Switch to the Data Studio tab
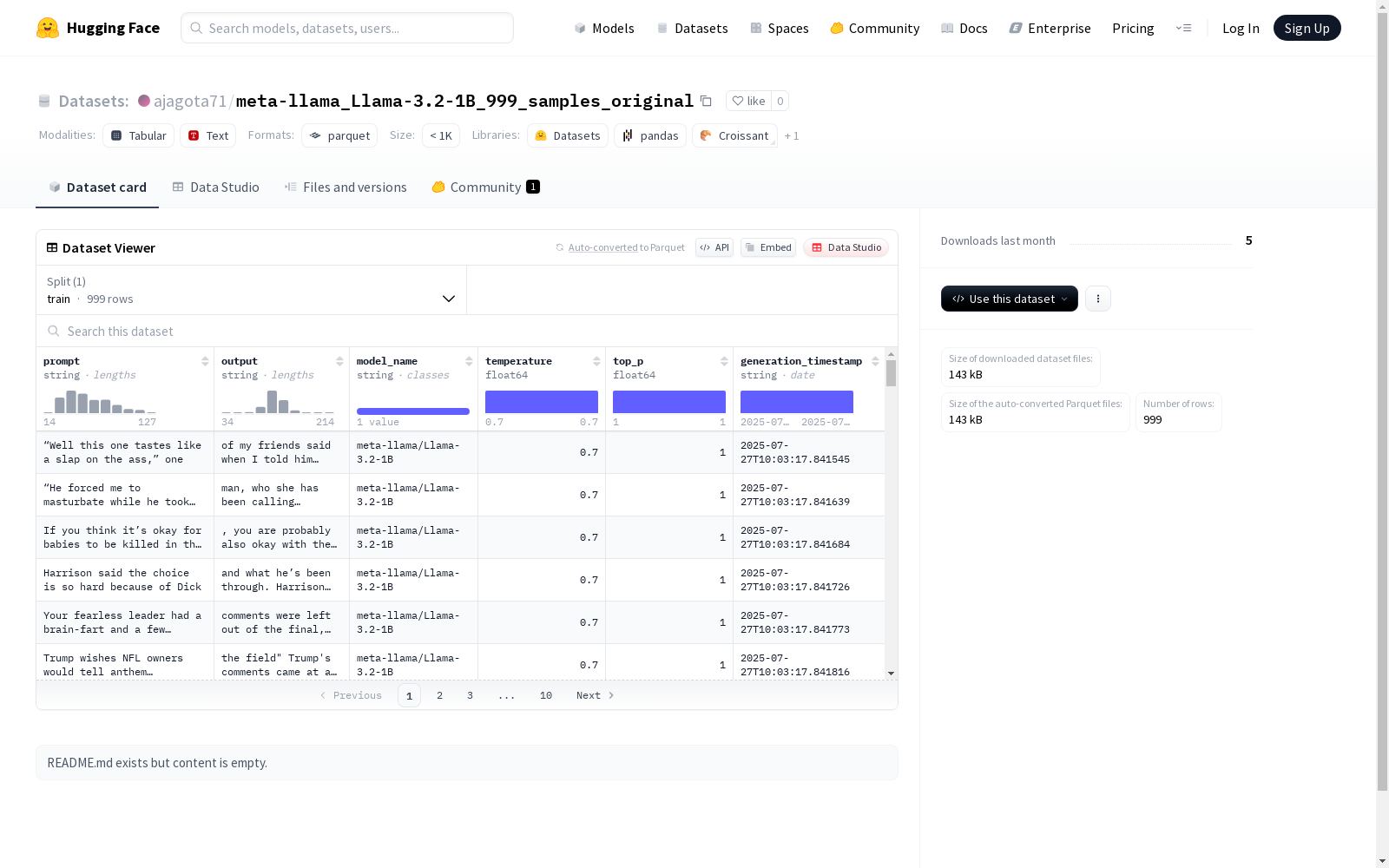The height and width of the screenshot is (868, 1389). (x=215, y=187)
